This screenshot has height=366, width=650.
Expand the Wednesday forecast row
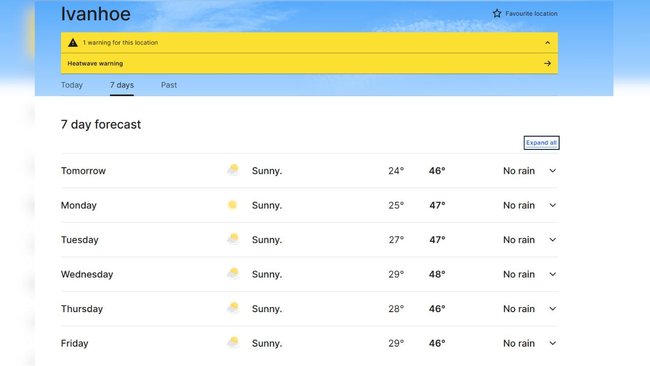click(553, 274)
